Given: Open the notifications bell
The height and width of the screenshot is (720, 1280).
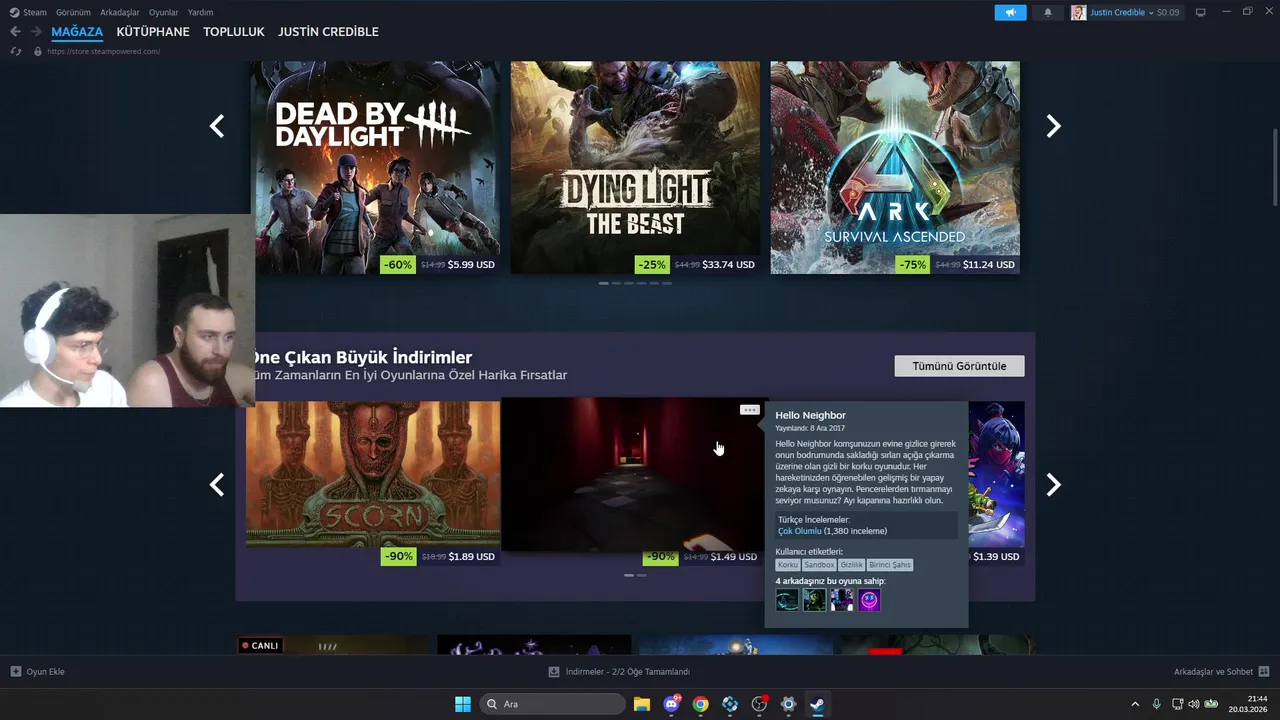Looking at the screenshot, I should click(x=1048, y=12).
